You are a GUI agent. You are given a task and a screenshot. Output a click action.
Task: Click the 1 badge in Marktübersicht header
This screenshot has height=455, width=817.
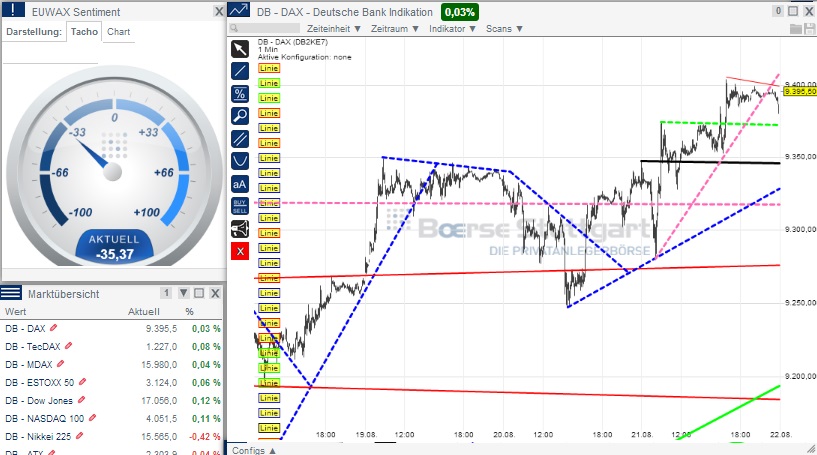coord(166,293)
